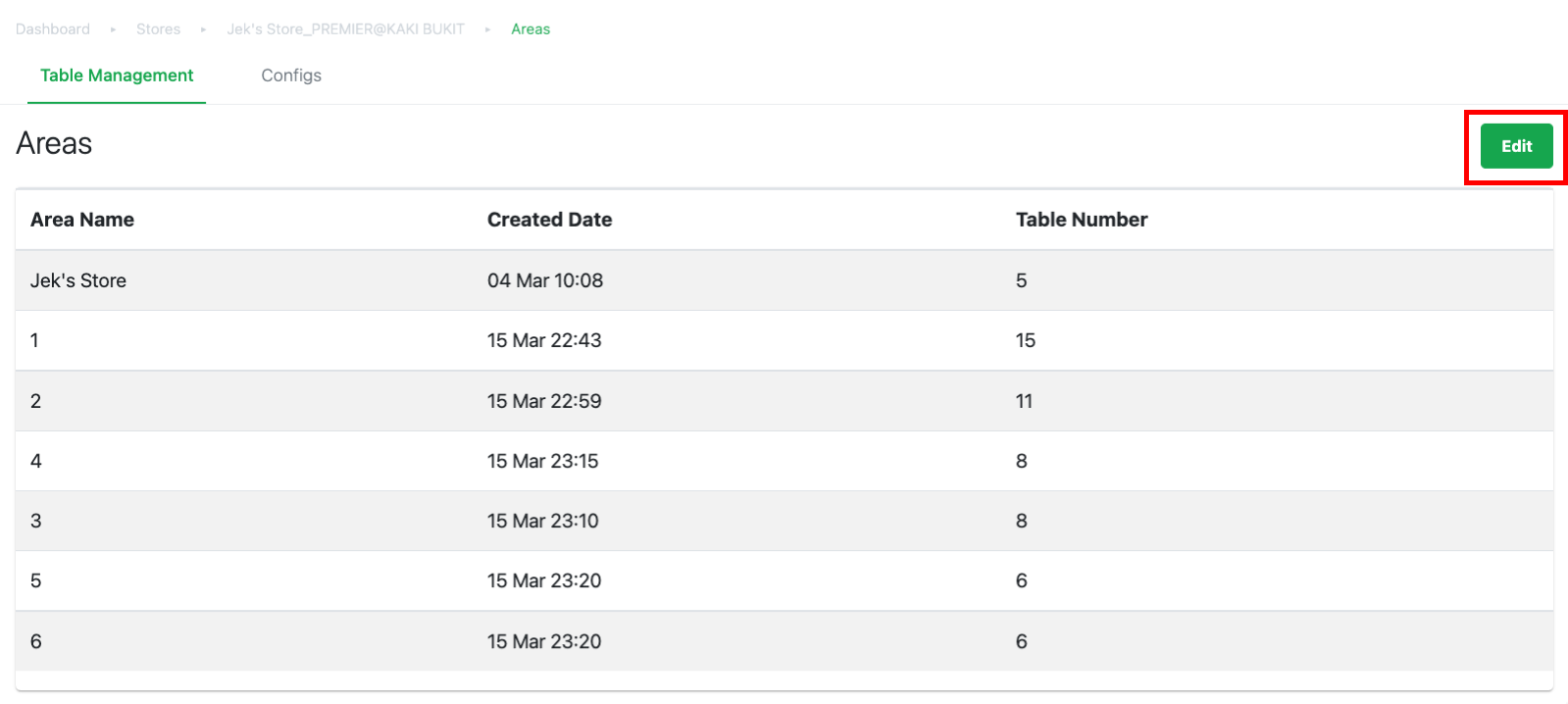The width and height of the screenshot is (1568, 704).
Task: Select area row named 4
Action: pyautogui.click(x=784, y=461)
